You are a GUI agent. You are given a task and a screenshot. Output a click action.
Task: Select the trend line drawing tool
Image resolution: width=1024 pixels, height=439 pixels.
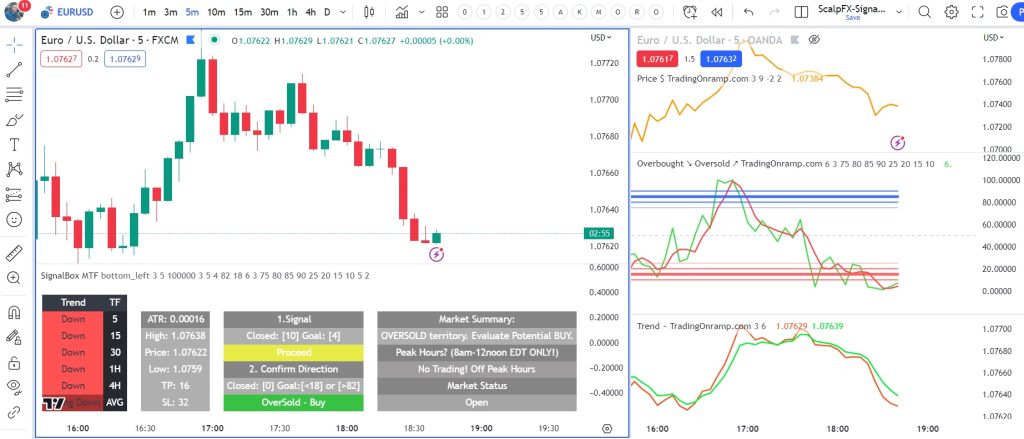[15, 70]
